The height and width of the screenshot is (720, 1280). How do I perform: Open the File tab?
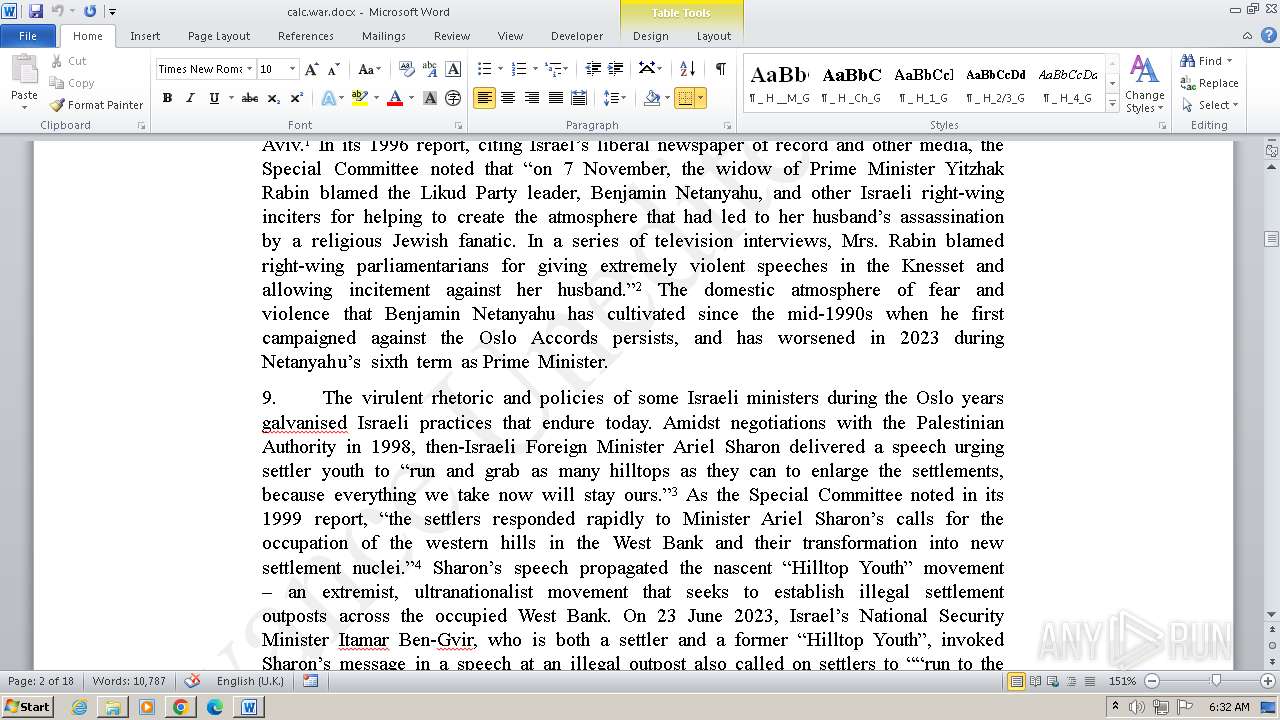(x=28, y=36)
